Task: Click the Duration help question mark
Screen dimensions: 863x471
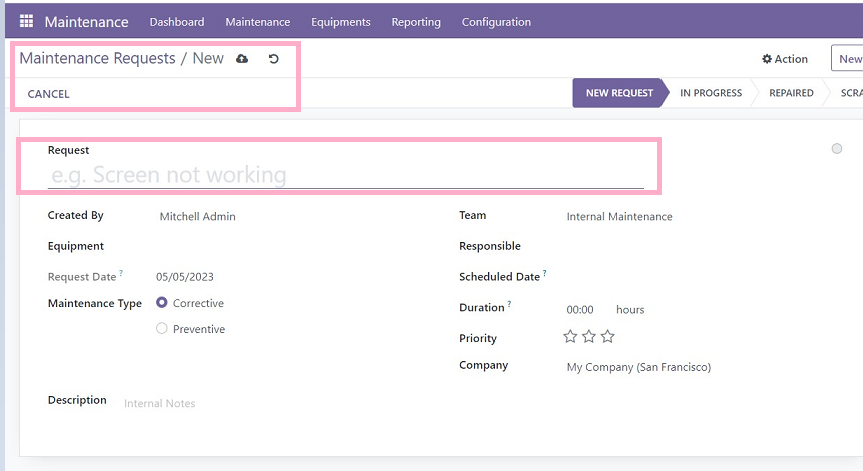Action: click(x=509, y=303)
